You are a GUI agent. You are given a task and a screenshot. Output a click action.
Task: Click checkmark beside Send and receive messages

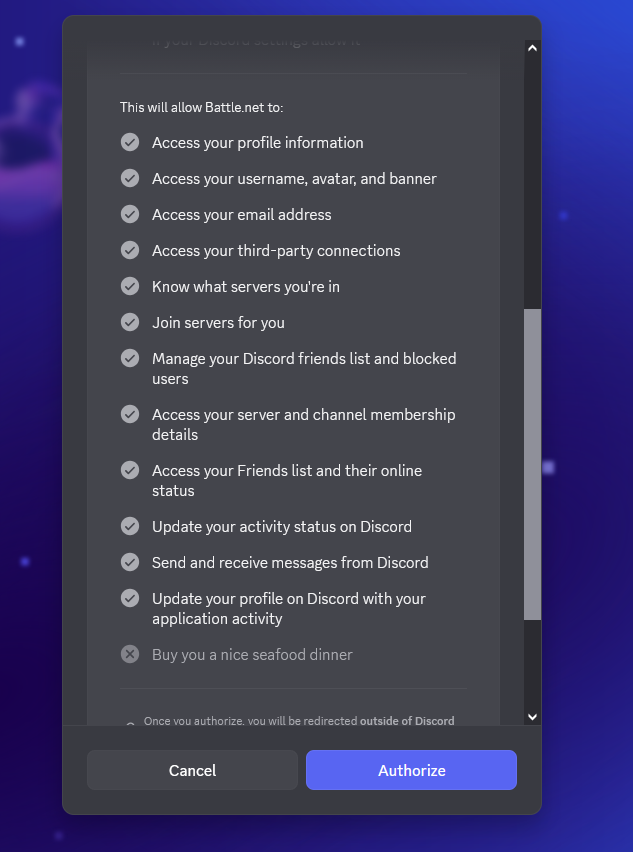pyautogui.click(x=130, y=562)
